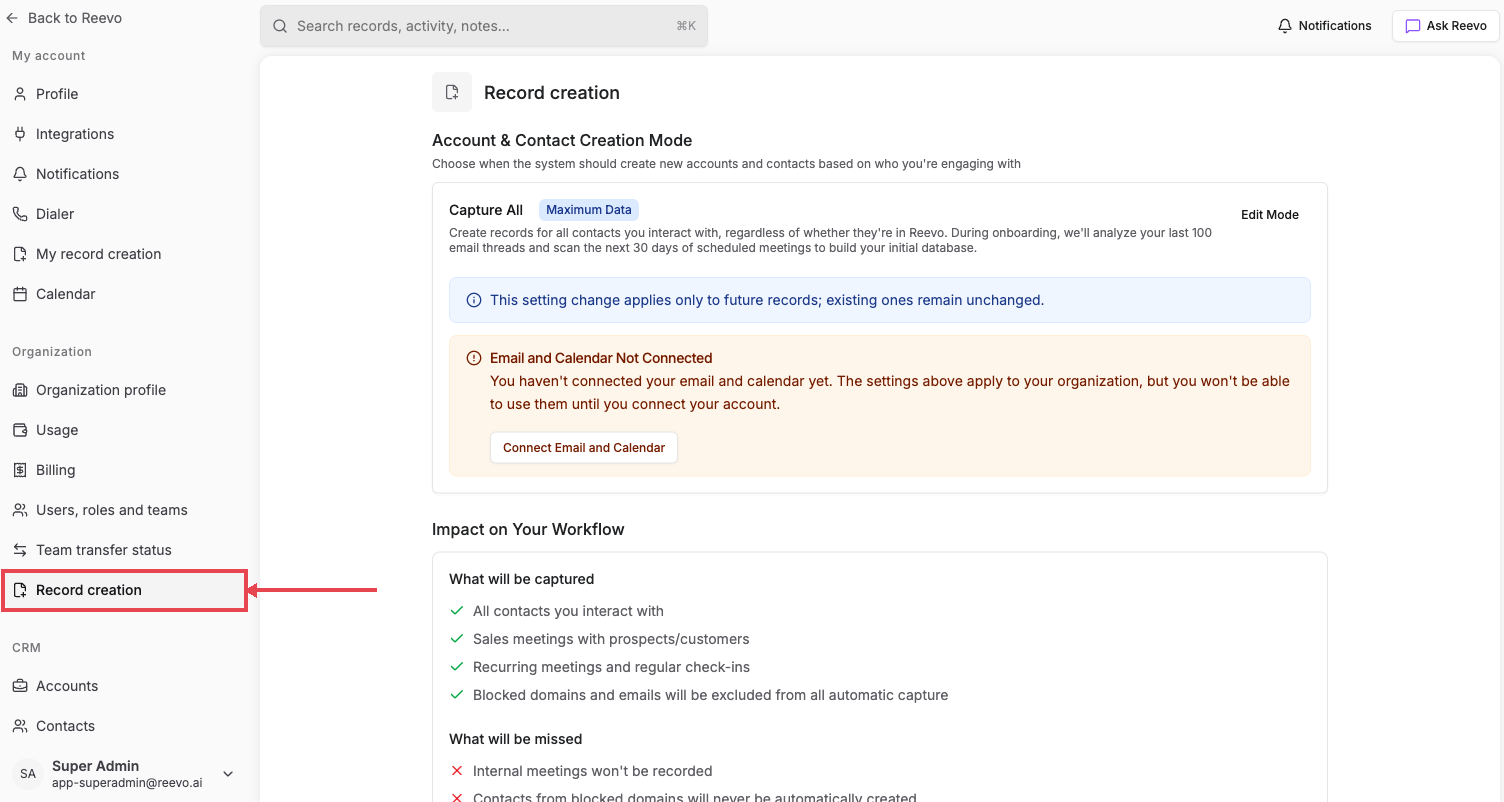
Task: Expand the Super Admin account menu chevron
Action: [x=228, y=774]
